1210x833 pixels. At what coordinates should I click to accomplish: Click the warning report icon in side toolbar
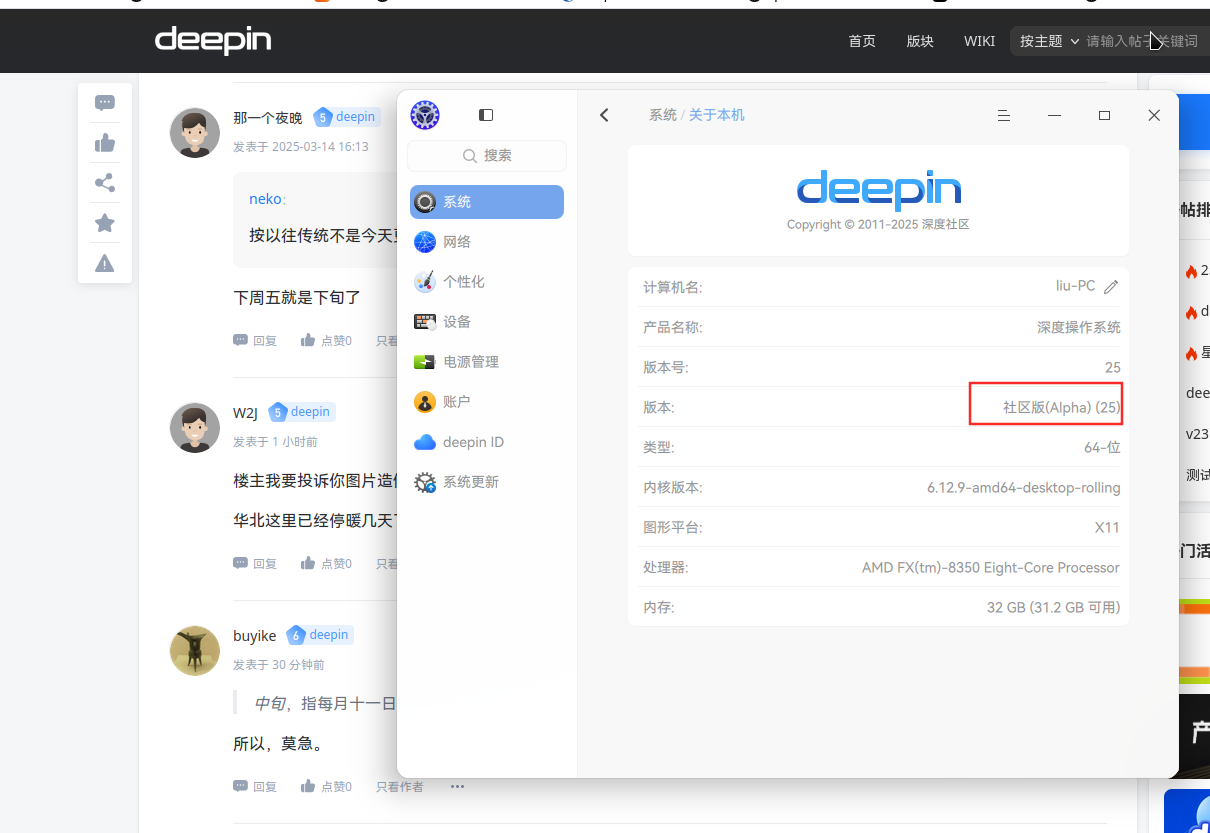point(105,263)
